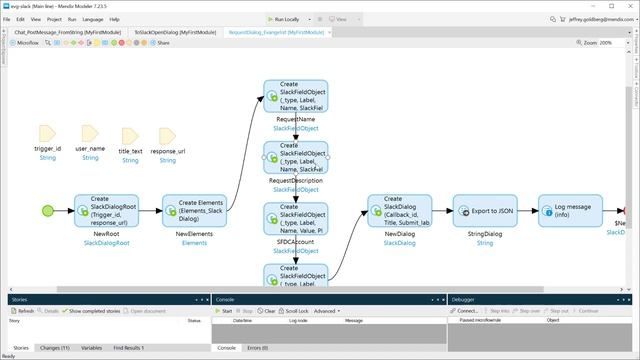Open the Stories panel options dropdown
The width and height of the screenshot is (640, 360).
[196, 300]
